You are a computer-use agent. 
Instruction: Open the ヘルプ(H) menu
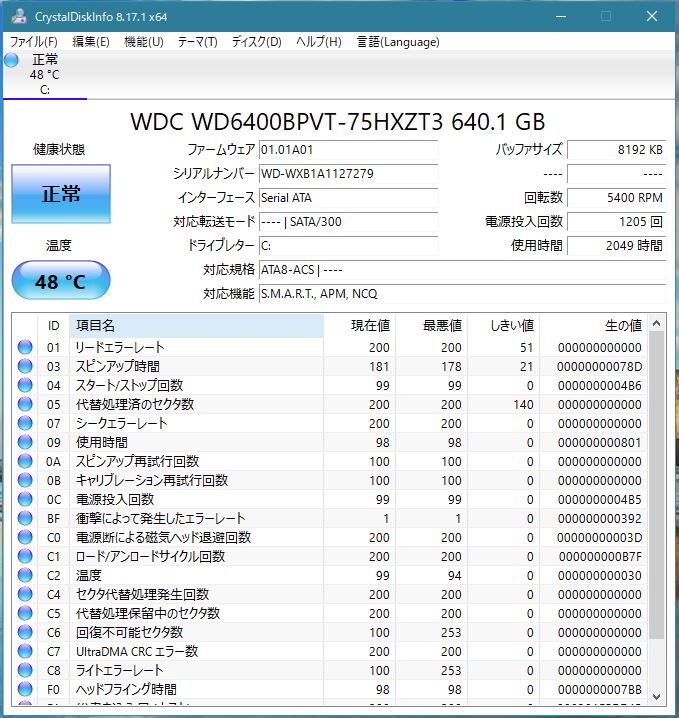319,42
